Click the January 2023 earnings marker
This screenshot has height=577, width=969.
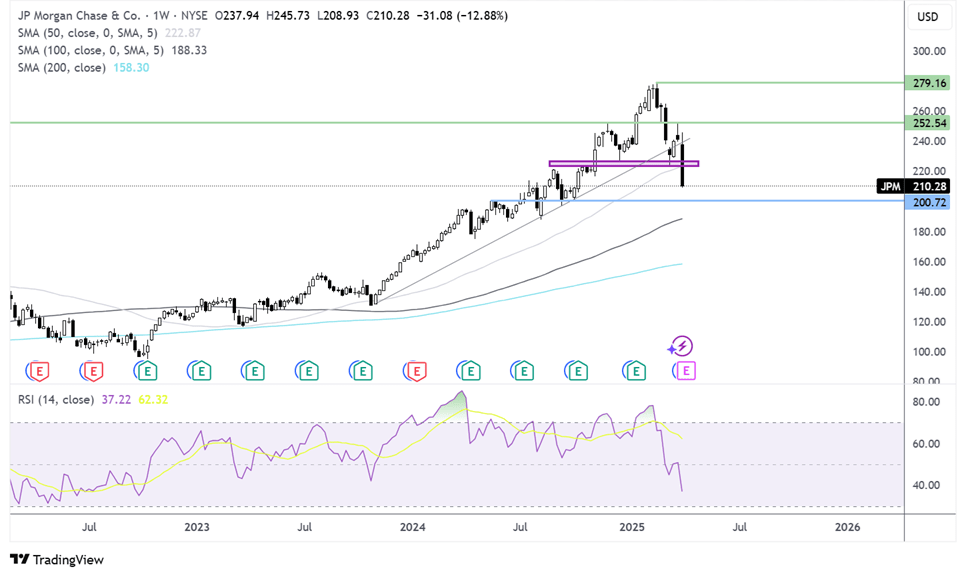click(x=200, y=371)
